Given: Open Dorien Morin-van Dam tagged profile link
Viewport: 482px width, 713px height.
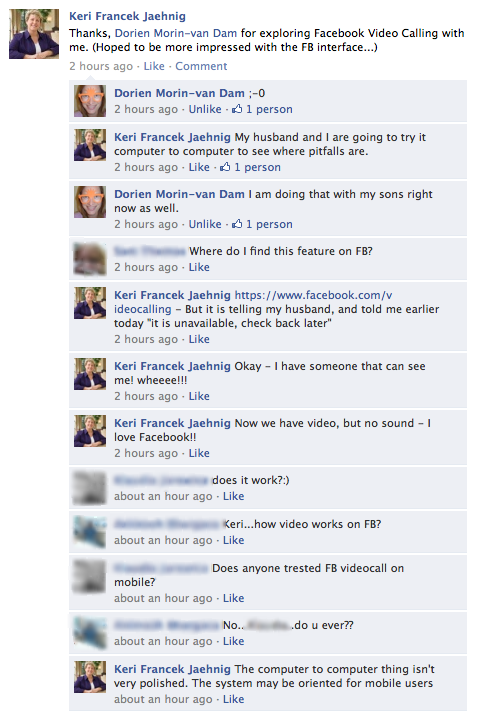Looking at the screenshot, I should point(176,33).
